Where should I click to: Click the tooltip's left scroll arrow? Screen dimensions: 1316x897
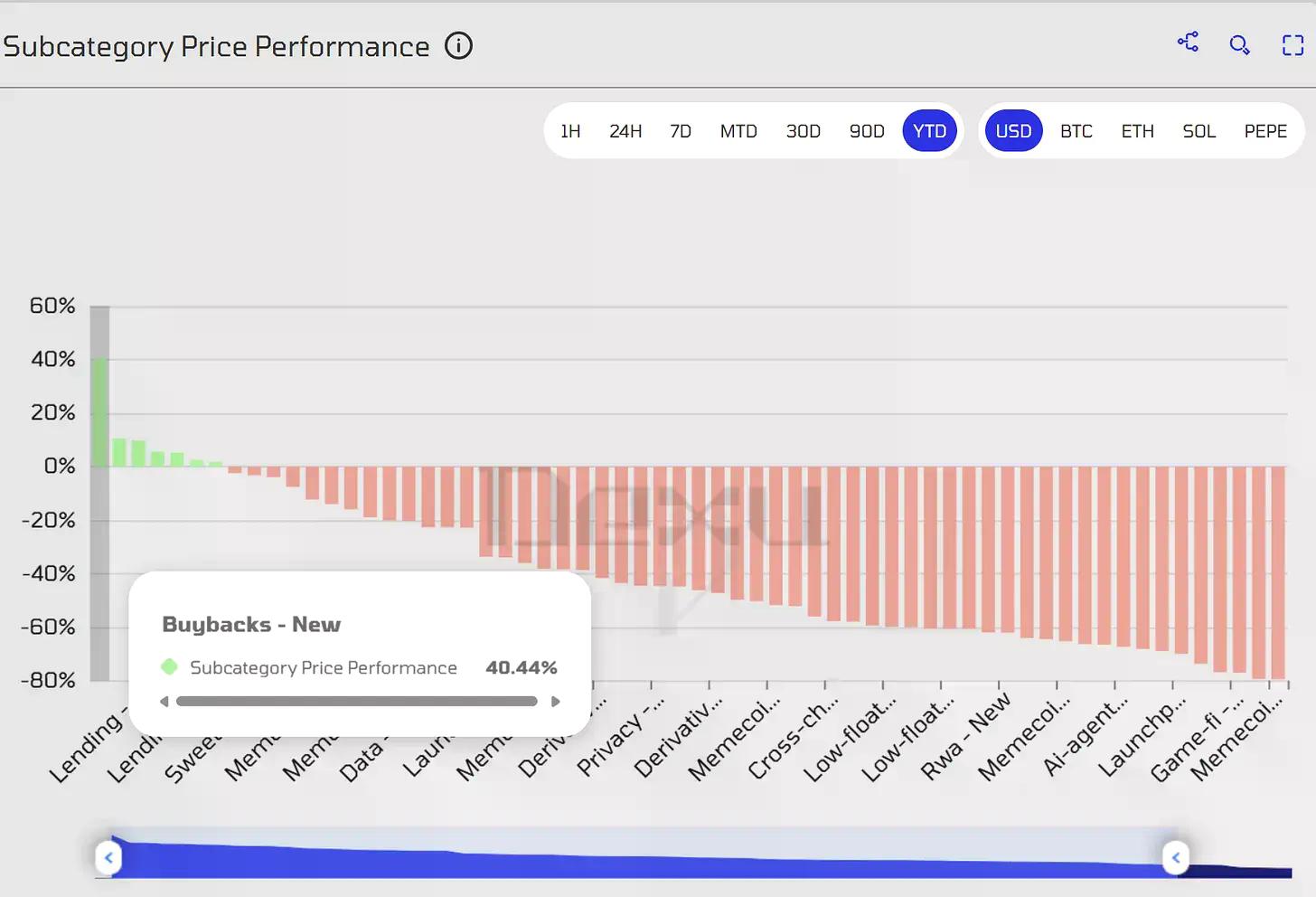pyautogui.click(x=164, y=702)
